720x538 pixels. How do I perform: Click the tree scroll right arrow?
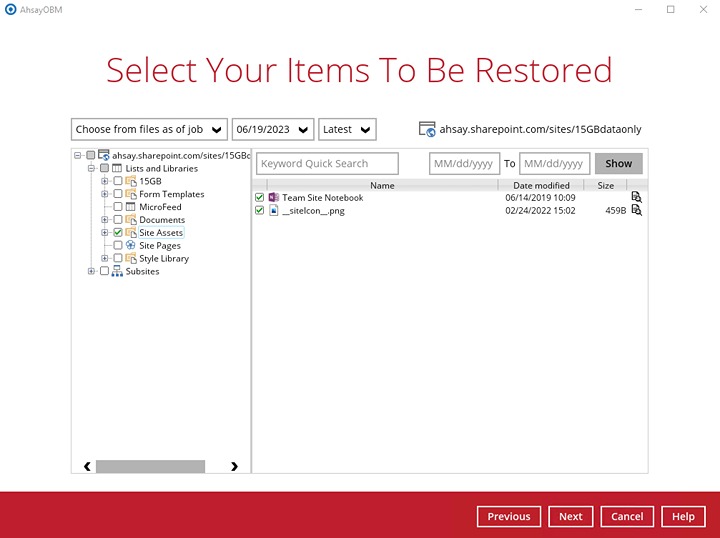tap(234, 466)
